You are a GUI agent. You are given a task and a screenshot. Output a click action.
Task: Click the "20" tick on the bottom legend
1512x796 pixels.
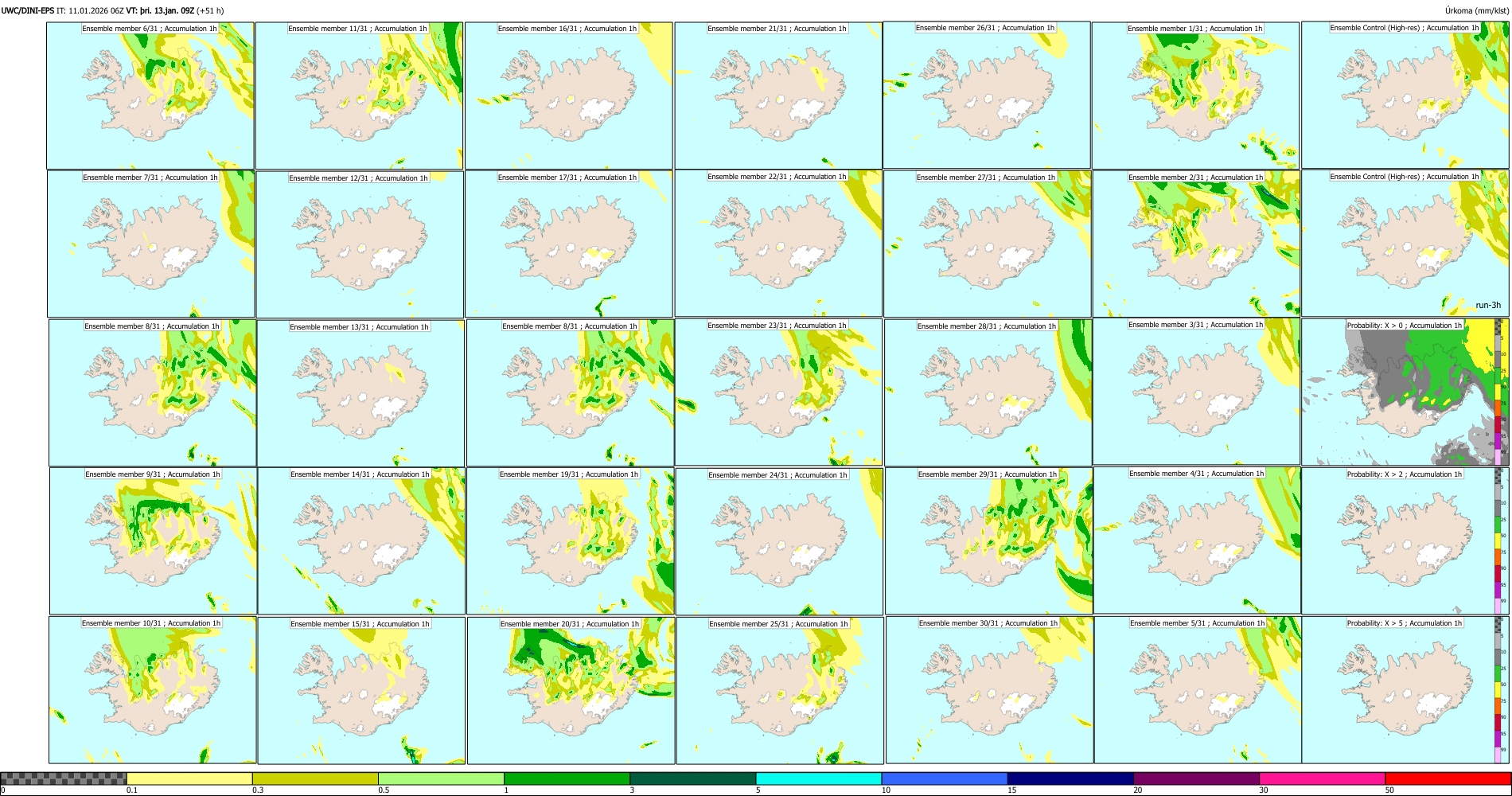coord(1138,790)
